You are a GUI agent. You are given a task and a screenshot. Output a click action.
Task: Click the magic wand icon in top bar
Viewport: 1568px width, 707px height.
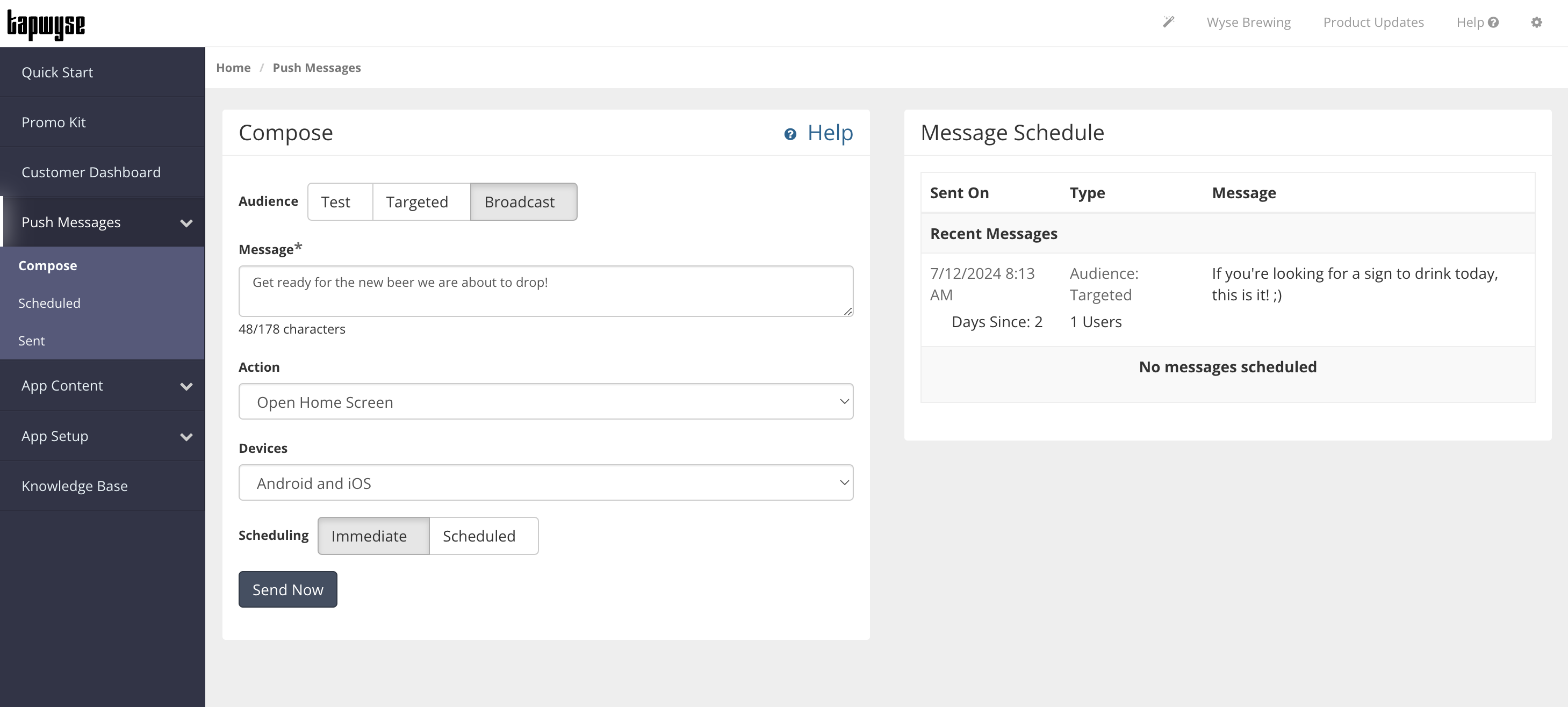pyautogui.click(x=1168, y=23)
